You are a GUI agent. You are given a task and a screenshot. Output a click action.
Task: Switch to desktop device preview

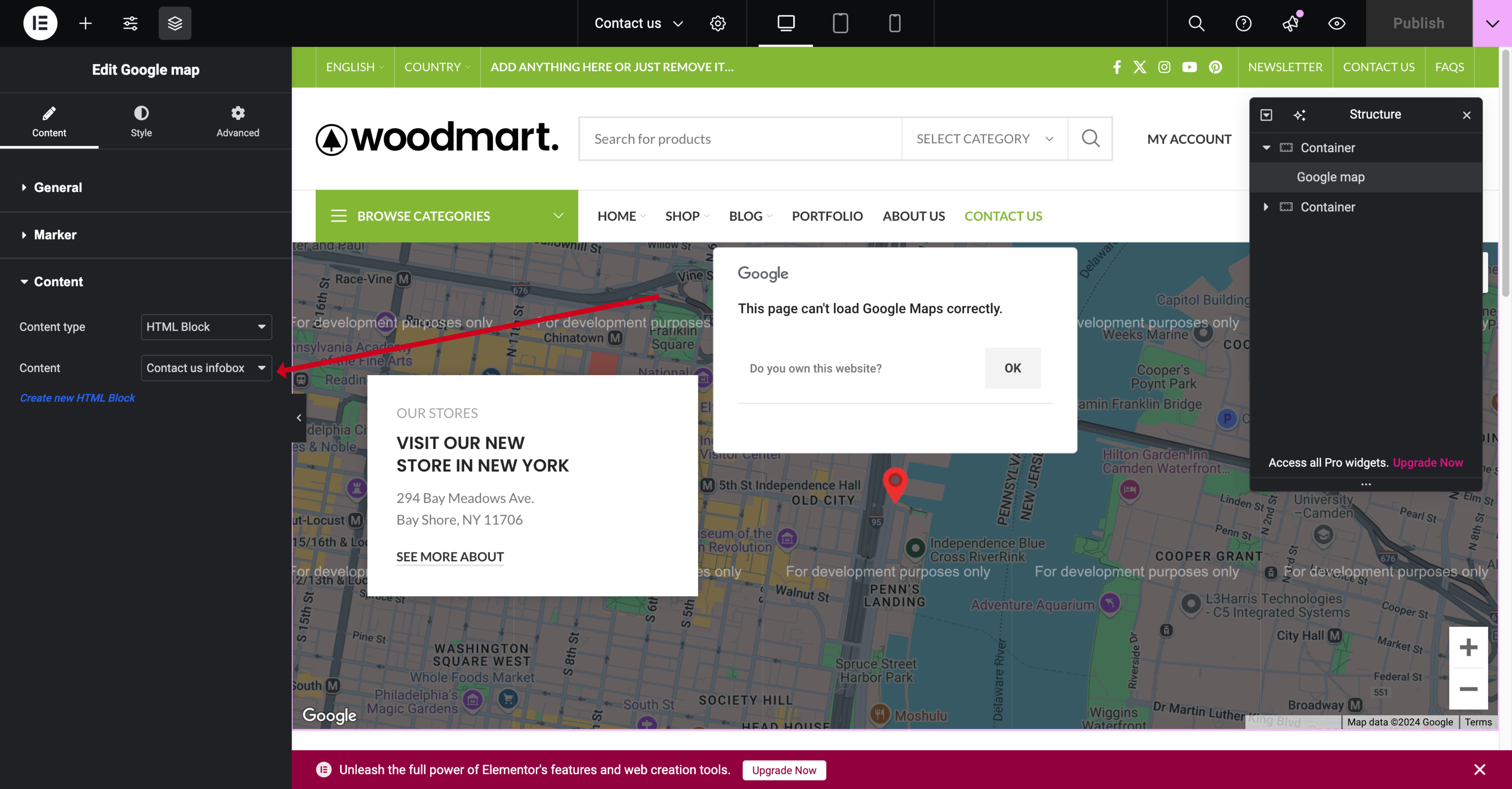click(x=786, y=23)
